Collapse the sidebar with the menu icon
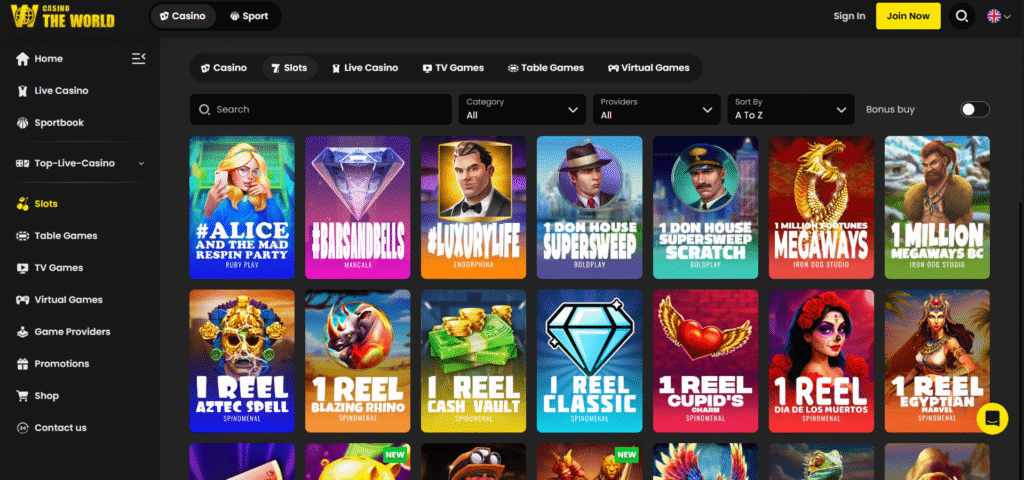 click(139, 59)
